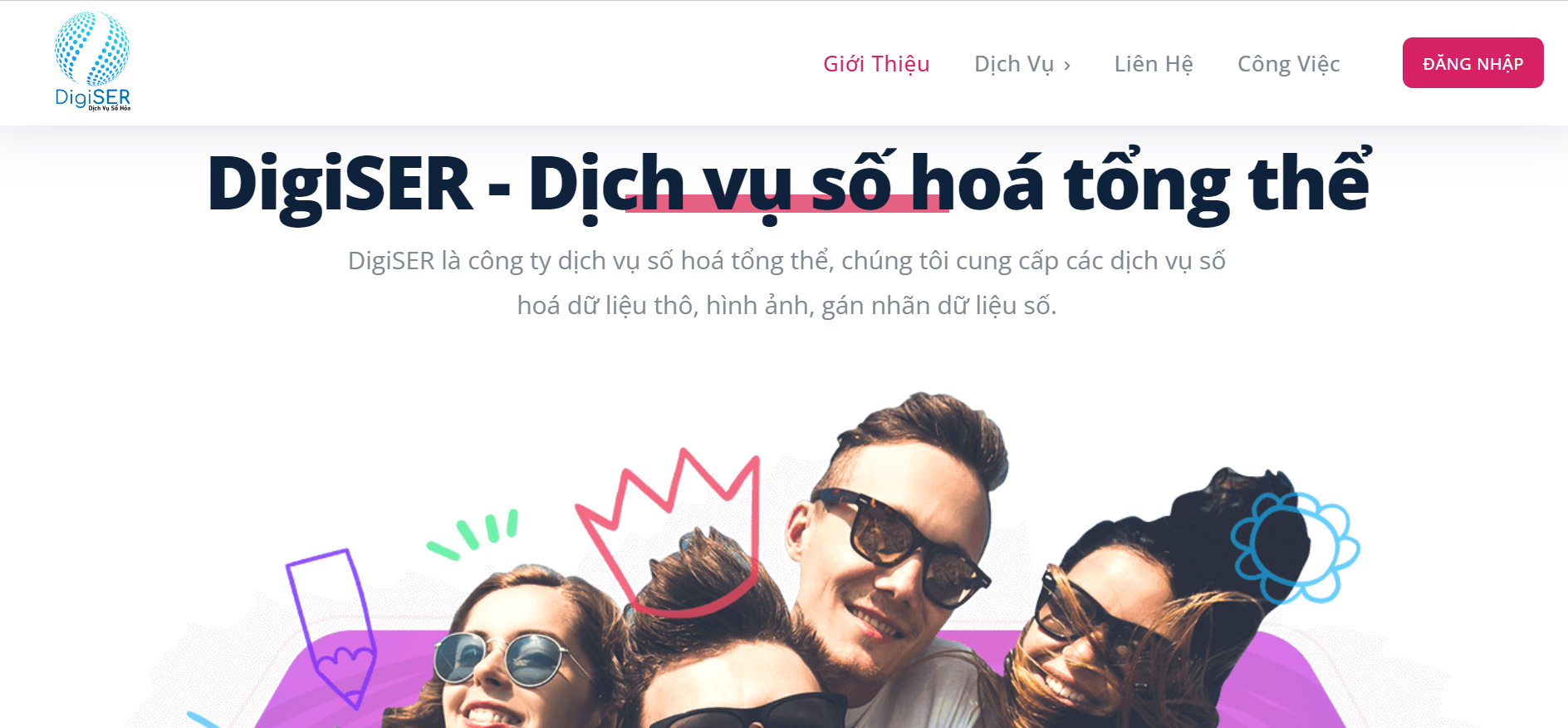Viewport: 1568px width, 728px height.
Task: Open the Giới Thiệu menu item
Action: coord(876,64)
